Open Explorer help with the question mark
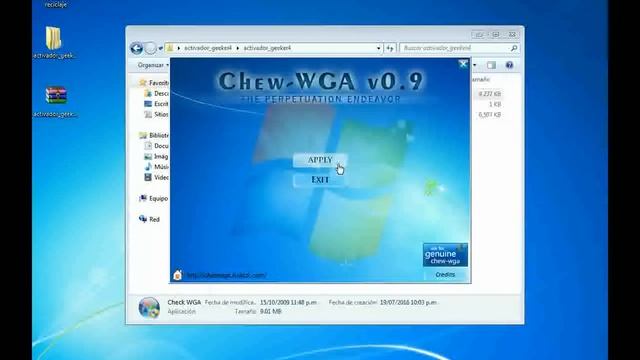Viewport: 640px width, 360px height. tap(509, 65)
